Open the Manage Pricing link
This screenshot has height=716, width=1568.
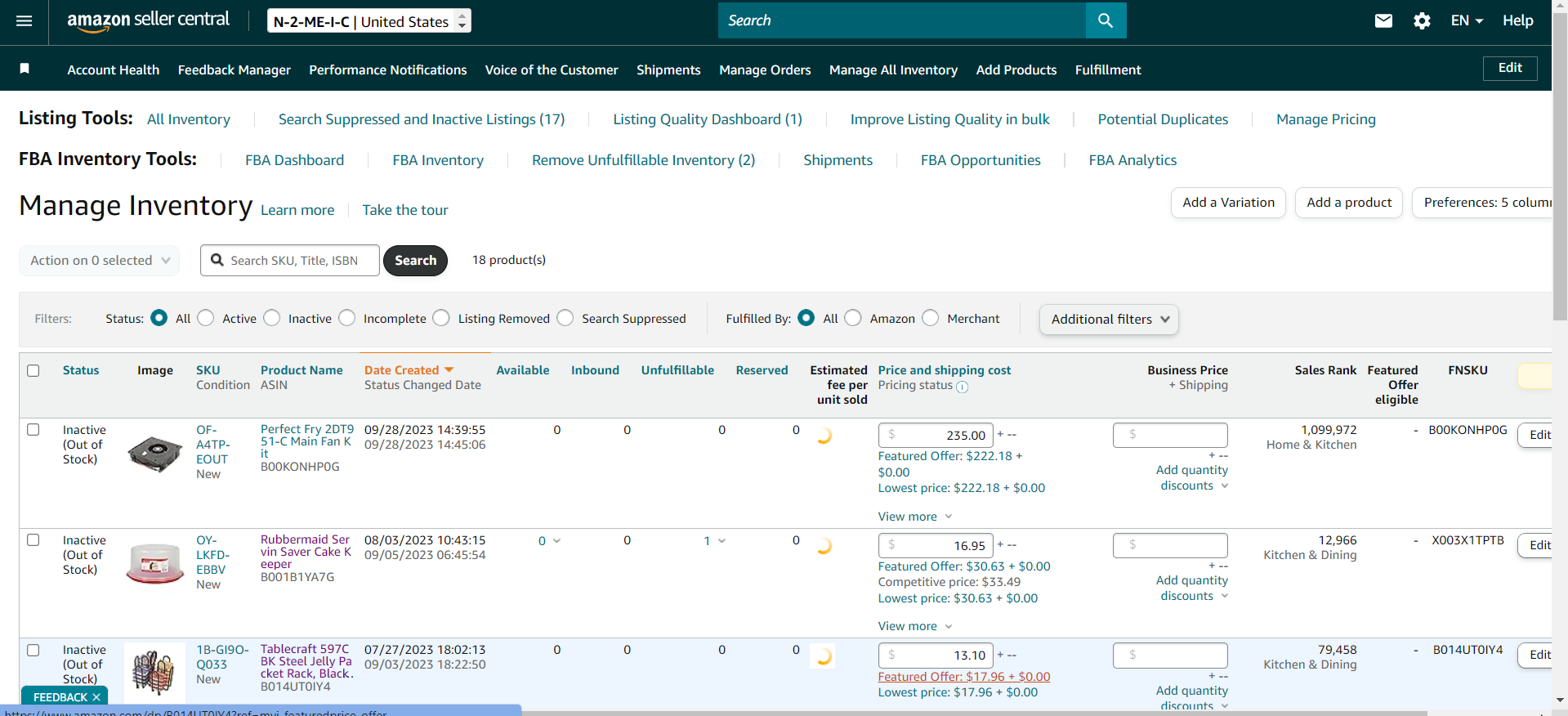click(1326, 119)
